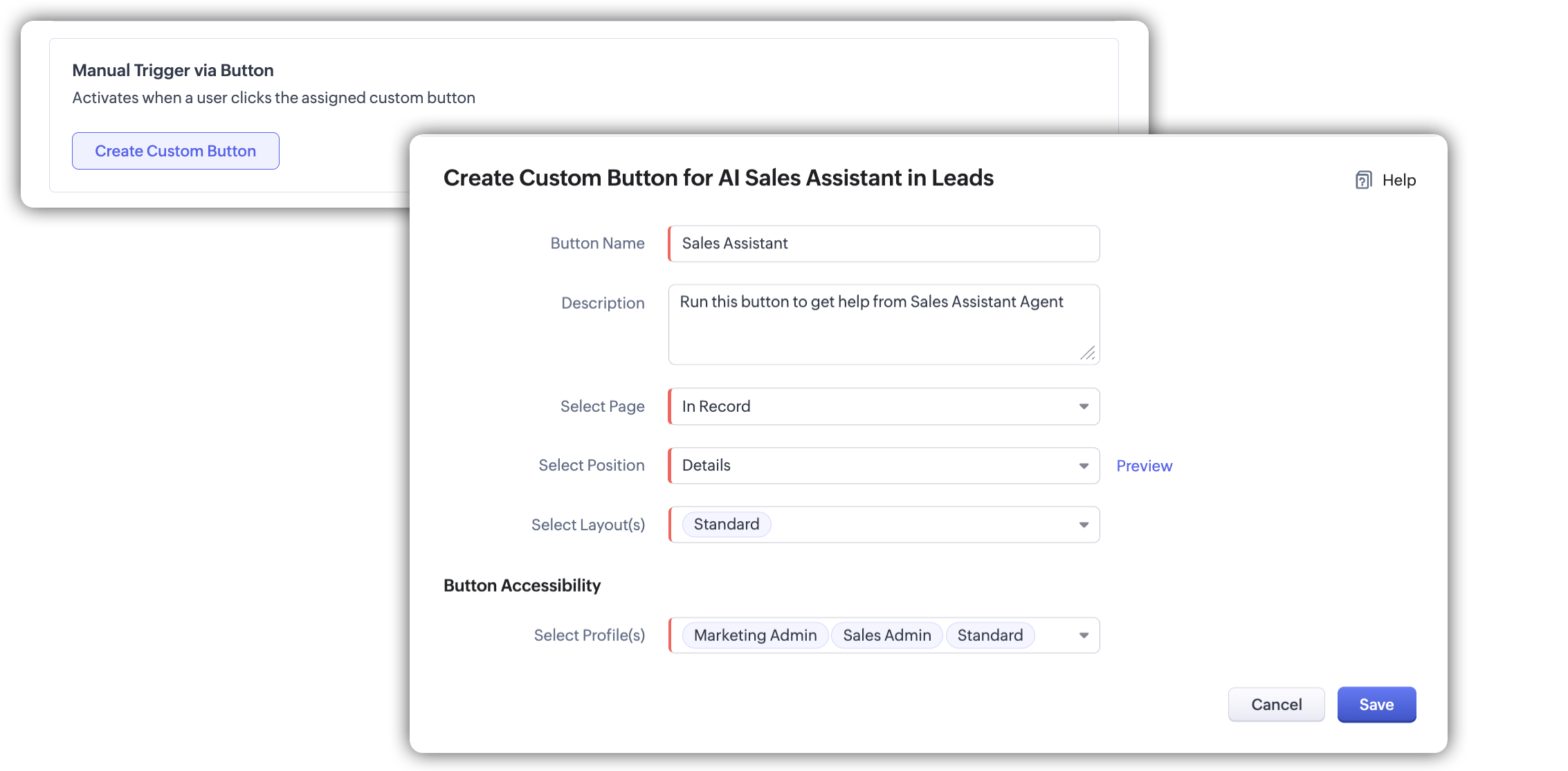
Task: Expand the Select Layout(s) dropdown arrow
Action: point(1084,525)
